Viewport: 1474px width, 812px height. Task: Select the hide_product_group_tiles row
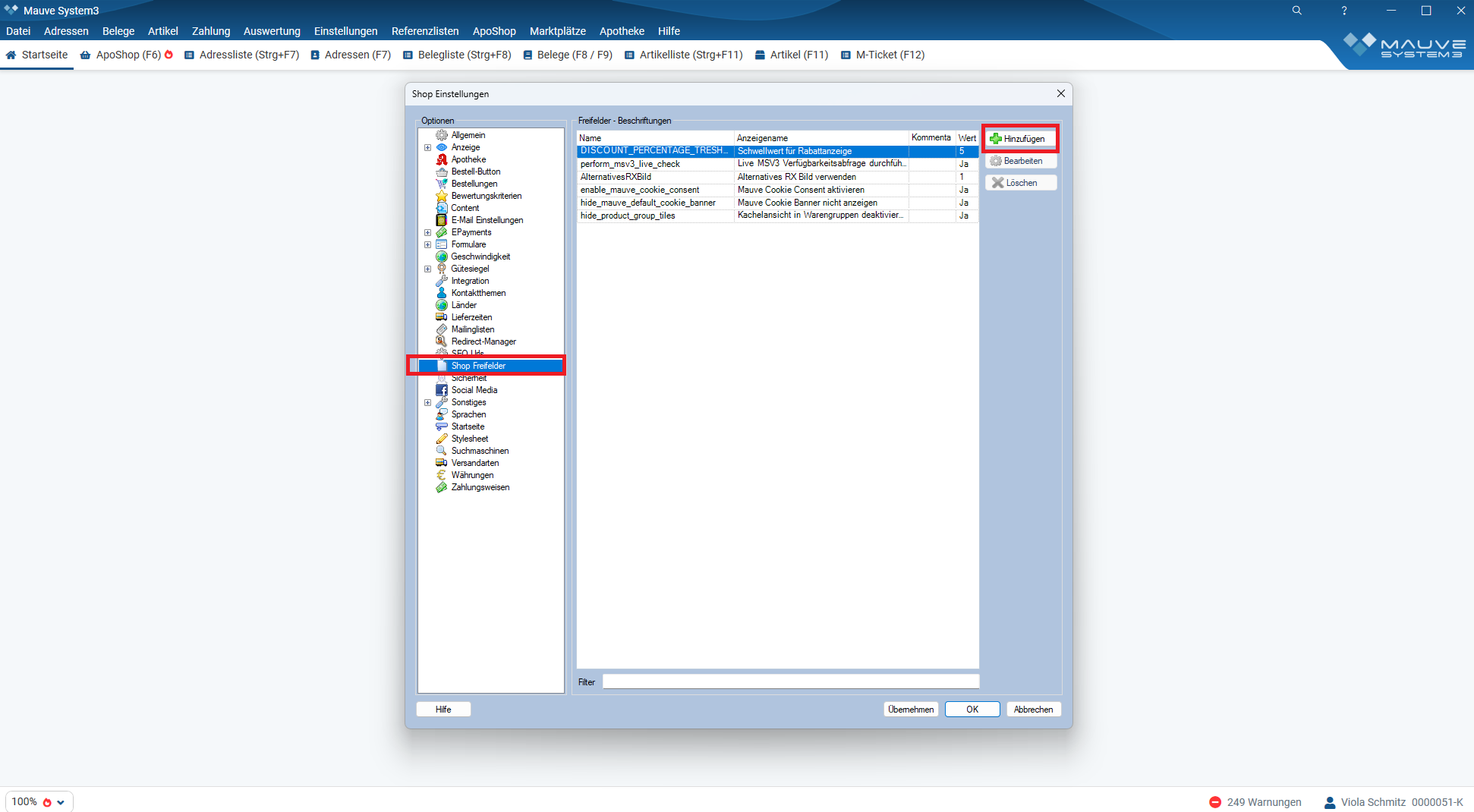[777, 216]
